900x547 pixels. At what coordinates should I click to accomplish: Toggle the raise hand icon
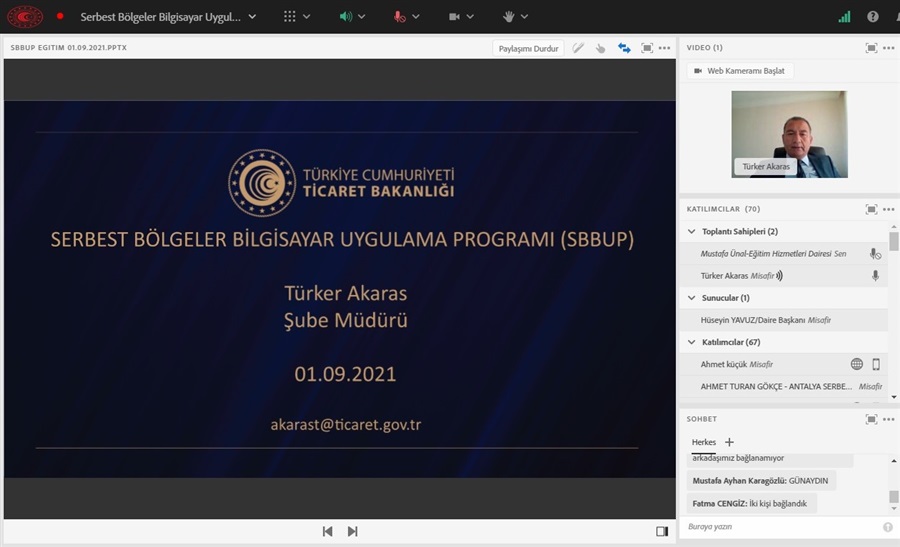point(508,17)
